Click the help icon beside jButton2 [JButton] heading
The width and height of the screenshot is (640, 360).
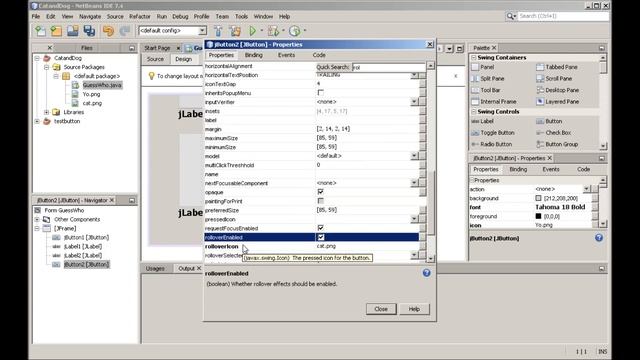click(x=599, y=238)
